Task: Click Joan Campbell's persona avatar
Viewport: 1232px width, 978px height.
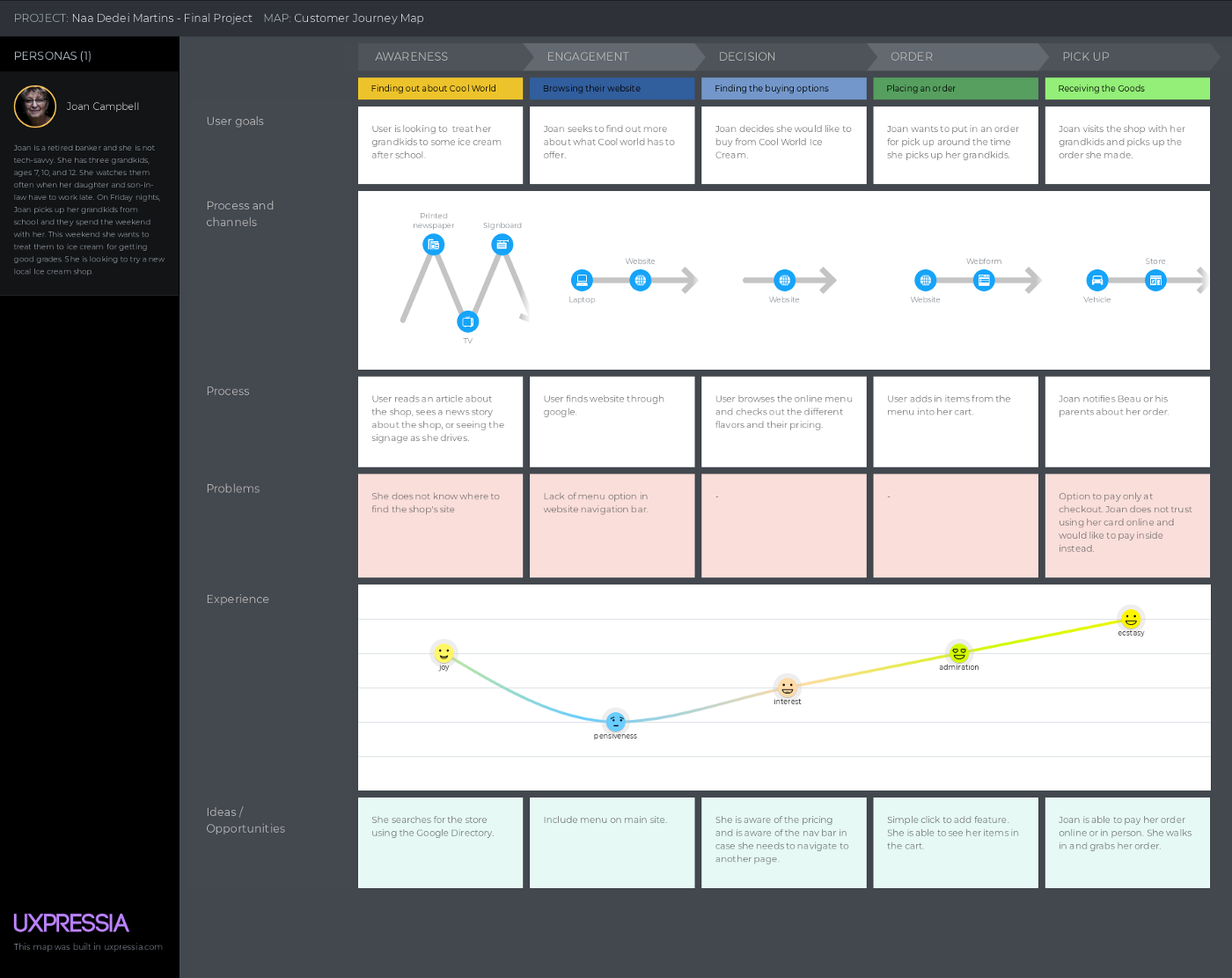Action: point(35,107)
